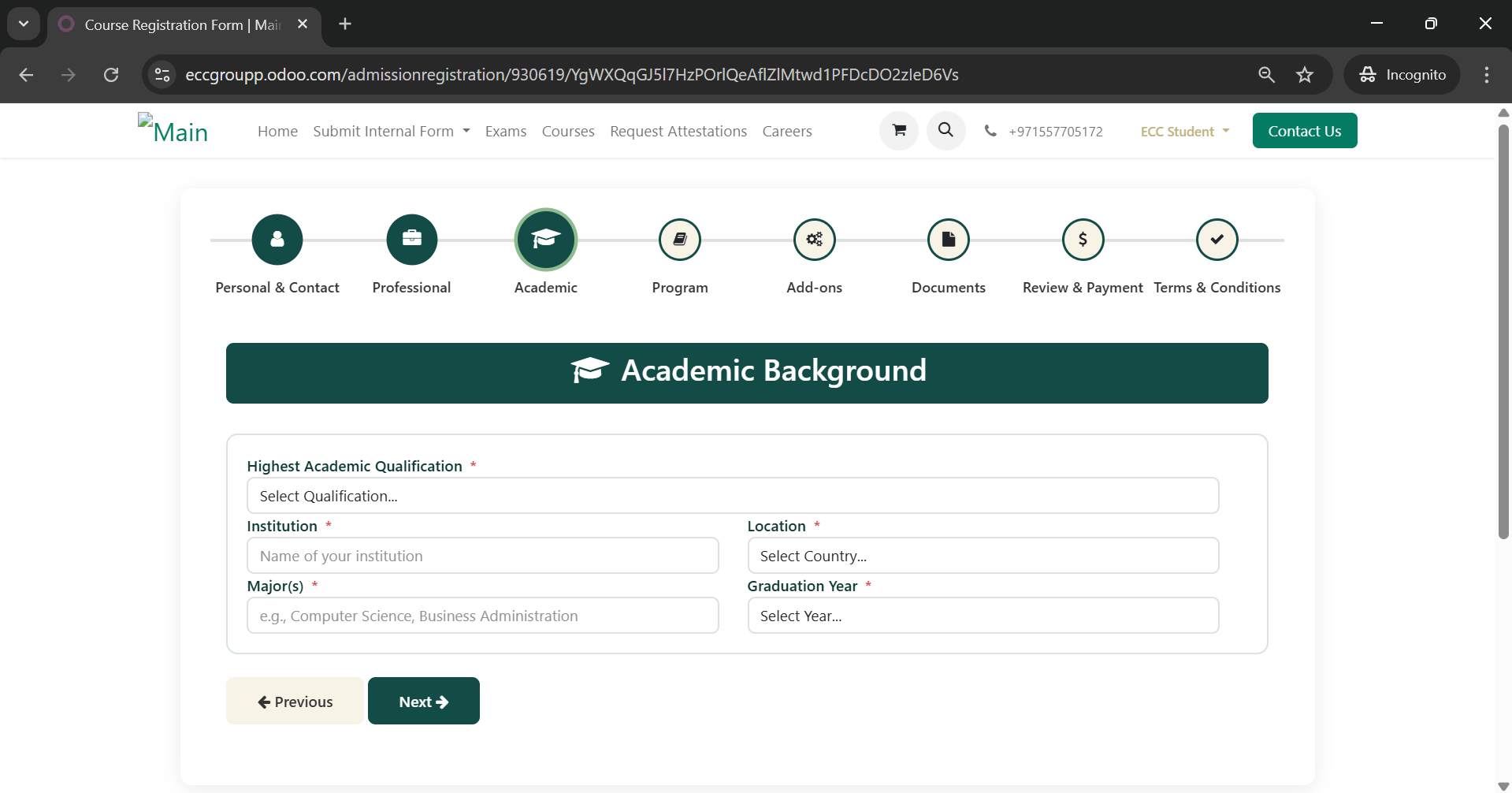Open the shopping cart icon
Image resolution: width=1512 pixels, height=793 pixels.
[x=899, y=131]
